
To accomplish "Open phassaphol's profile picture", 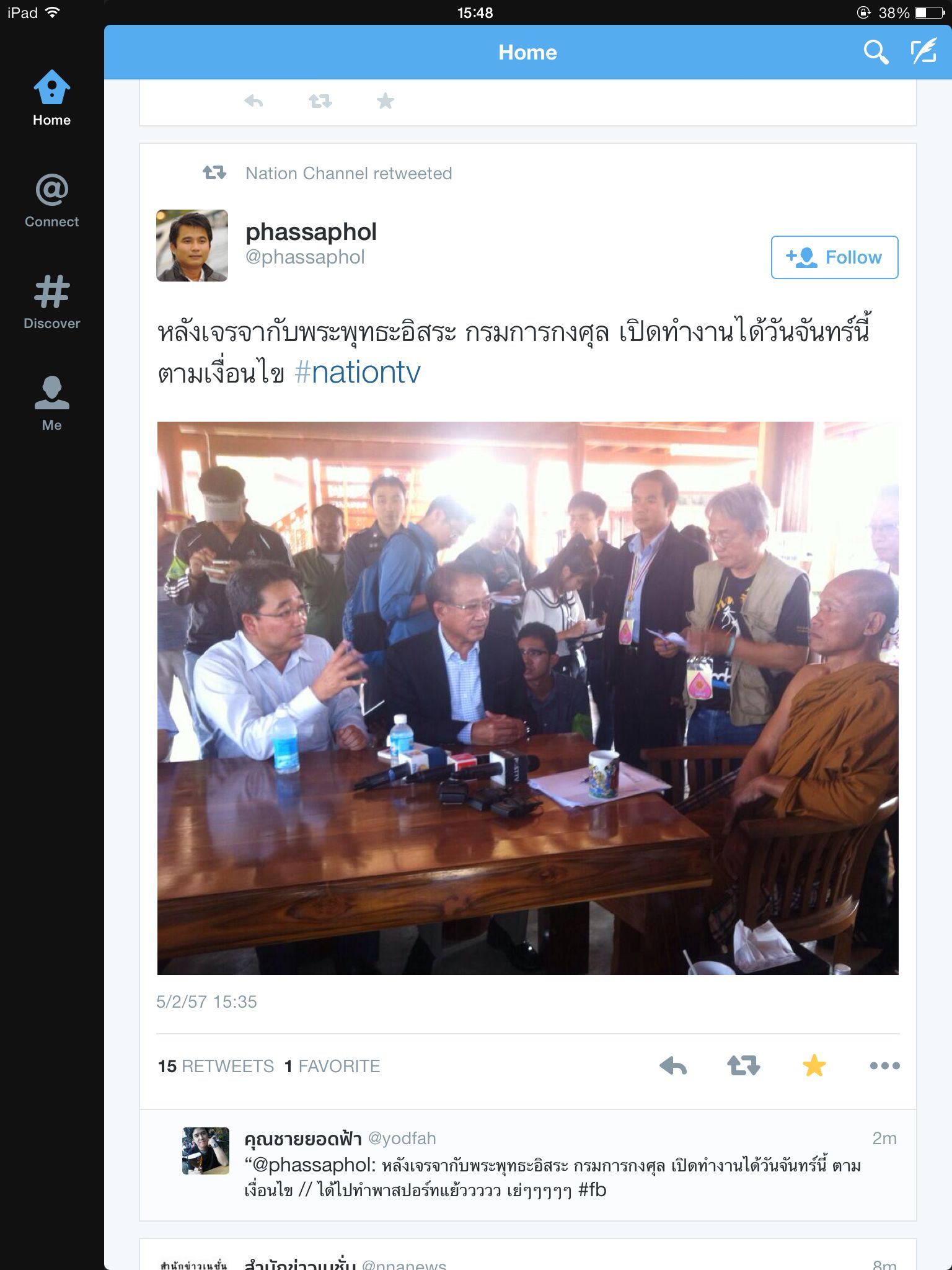I will (x=192, y=246).
